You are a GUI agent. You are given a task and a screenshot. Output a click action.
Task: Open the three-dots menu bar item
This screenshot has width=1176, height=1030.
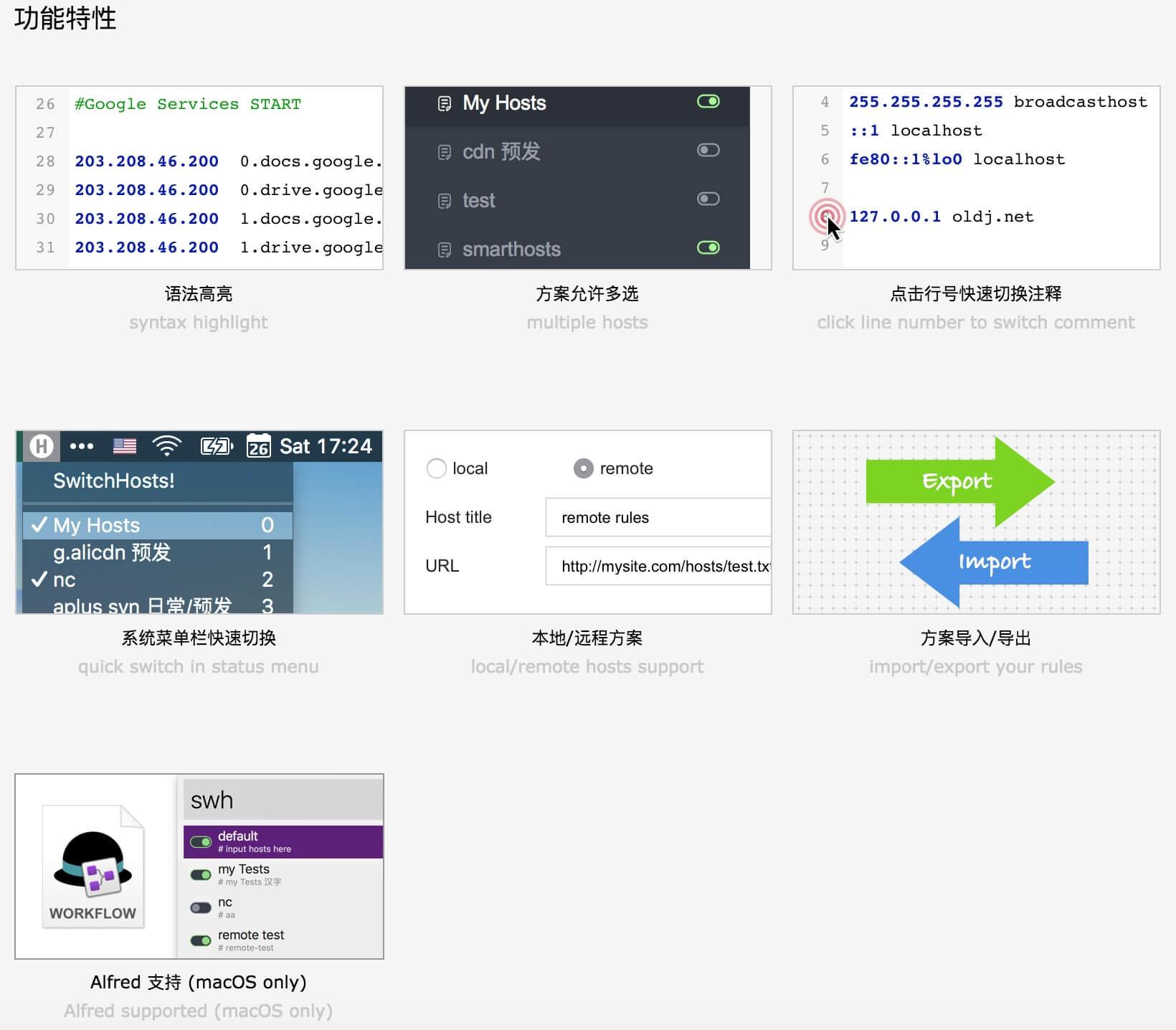(82, 446)
